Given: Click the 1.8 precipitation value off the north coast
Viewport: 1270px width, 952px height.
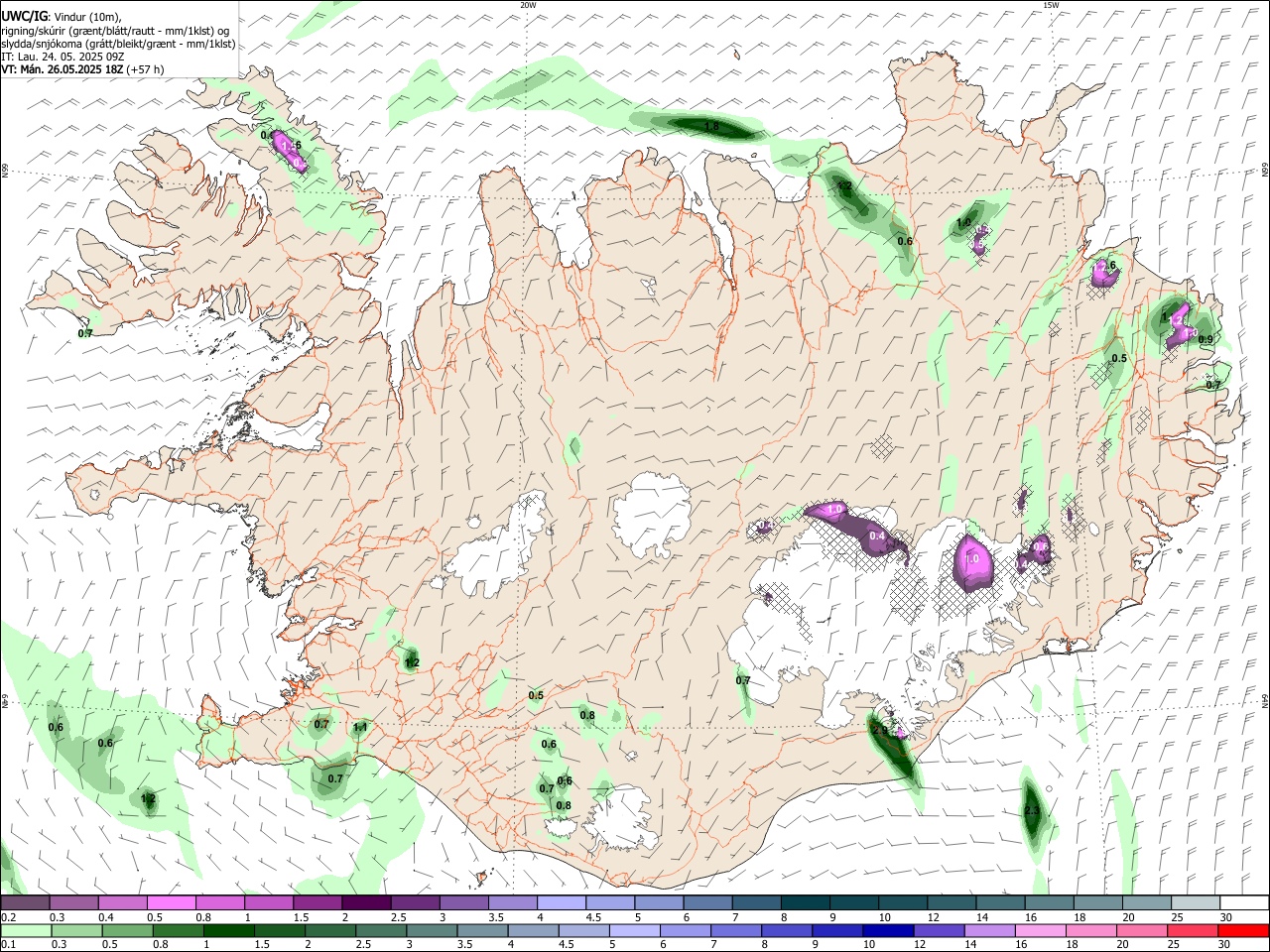Looking at the screenshot, I should [x=711, y=127].
